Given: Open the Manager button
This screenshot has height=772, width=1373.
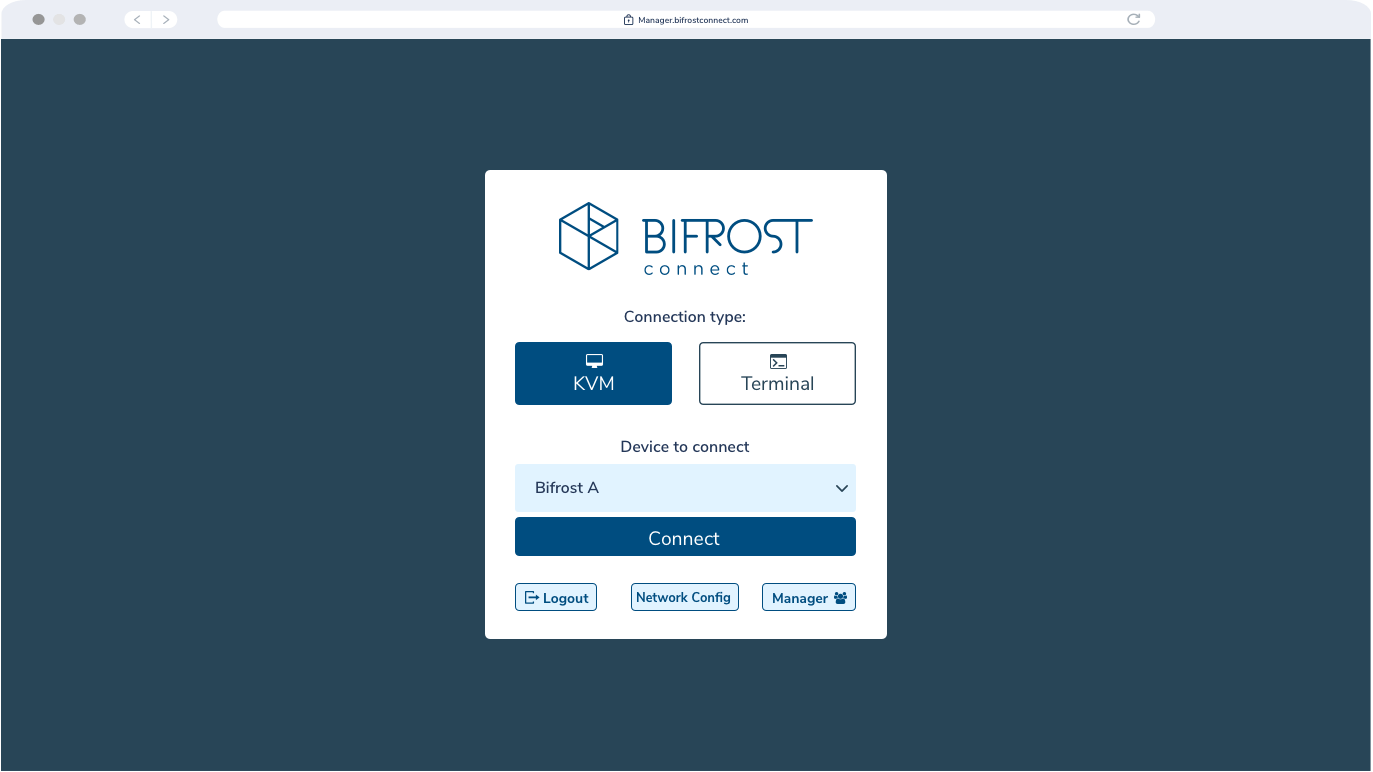Looking at the screenshot, I should (x=809, y=597).
